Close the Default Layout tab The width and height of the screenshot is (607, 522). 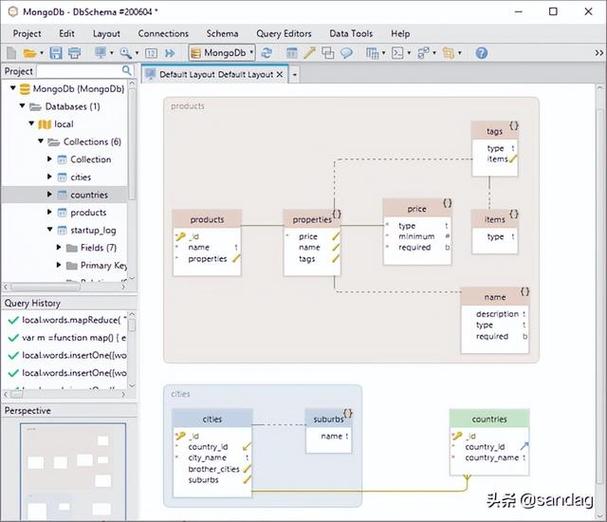(280, 74)
